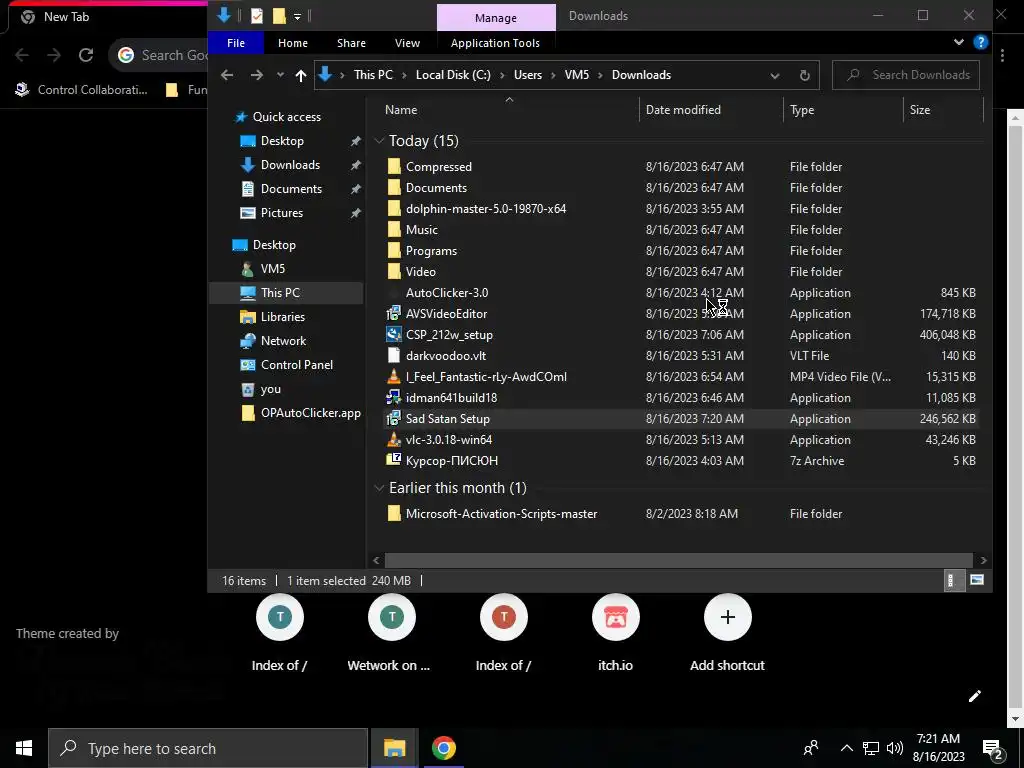Click Local Disk (C:) in address path

453,75
